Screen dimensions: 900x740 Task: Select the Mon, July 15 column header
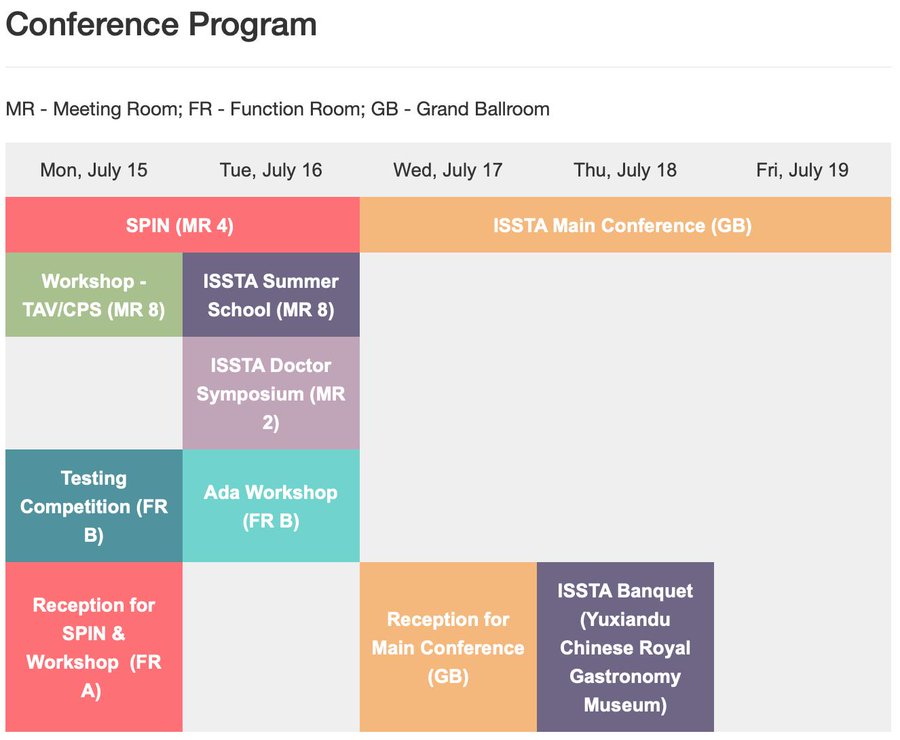click(x=94, y=170)
